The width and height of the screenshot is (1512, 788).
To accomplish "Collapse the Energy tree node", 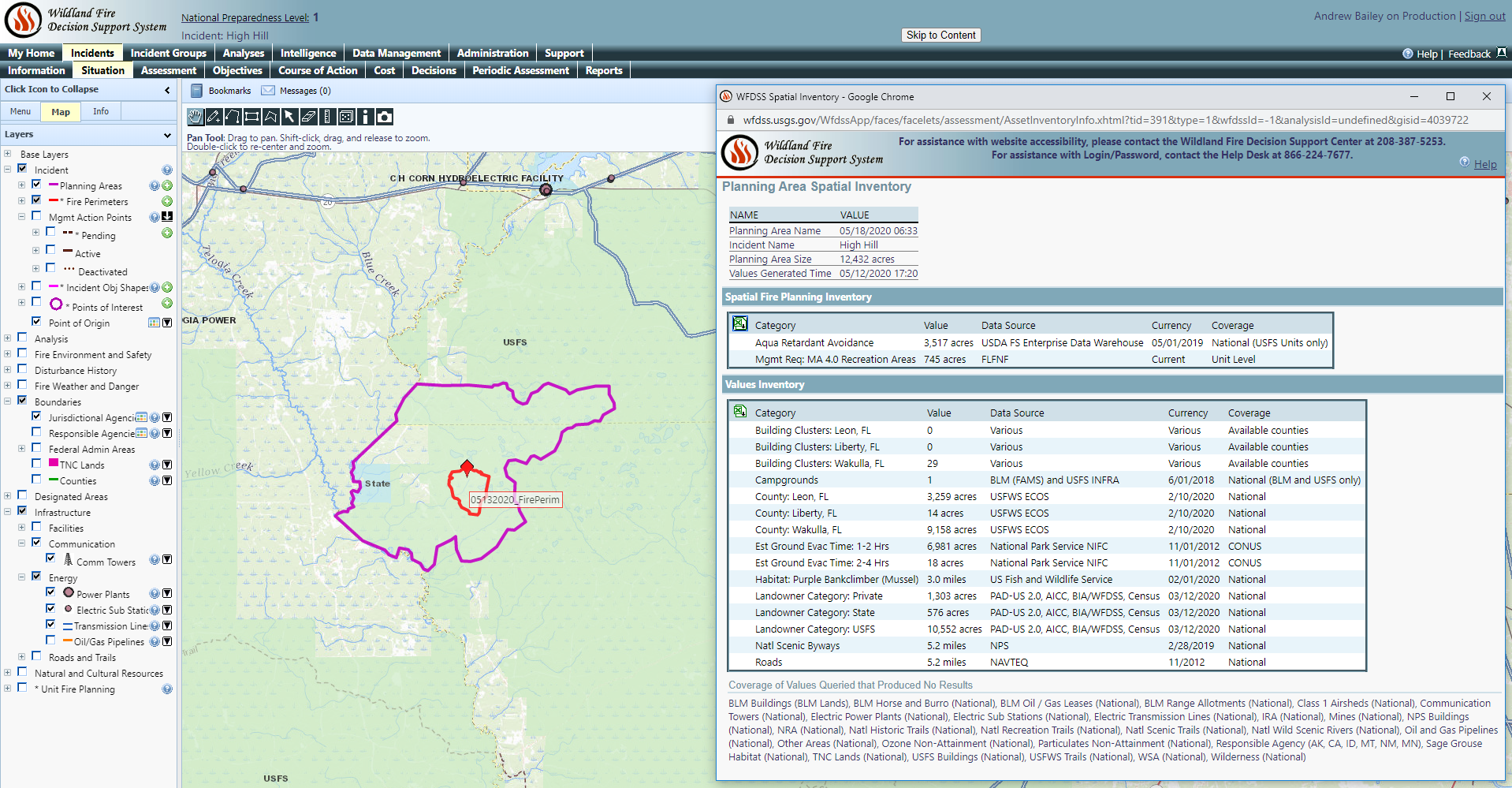I will tap(22, 577).
